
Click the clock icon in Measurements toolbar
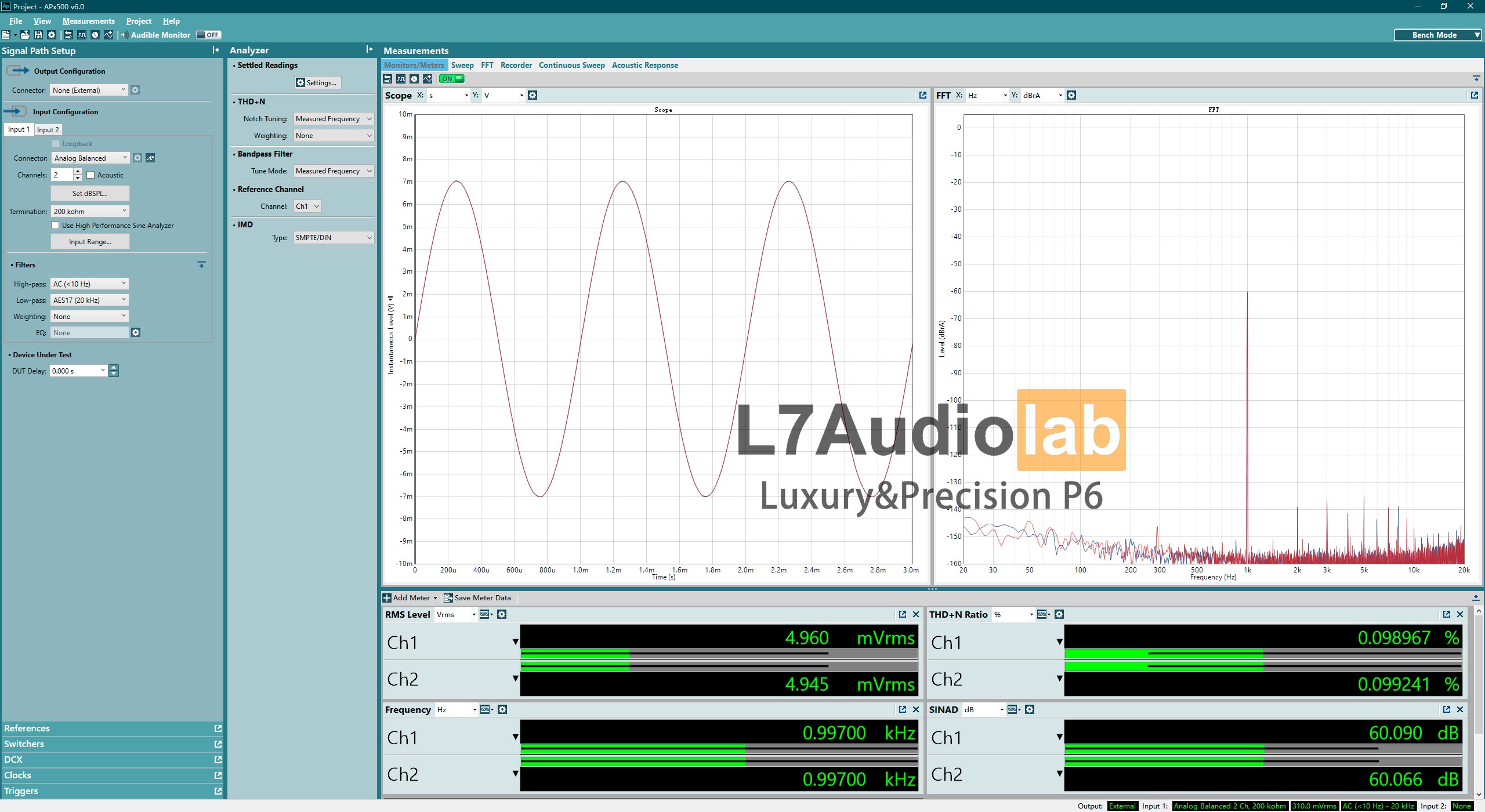414,79
